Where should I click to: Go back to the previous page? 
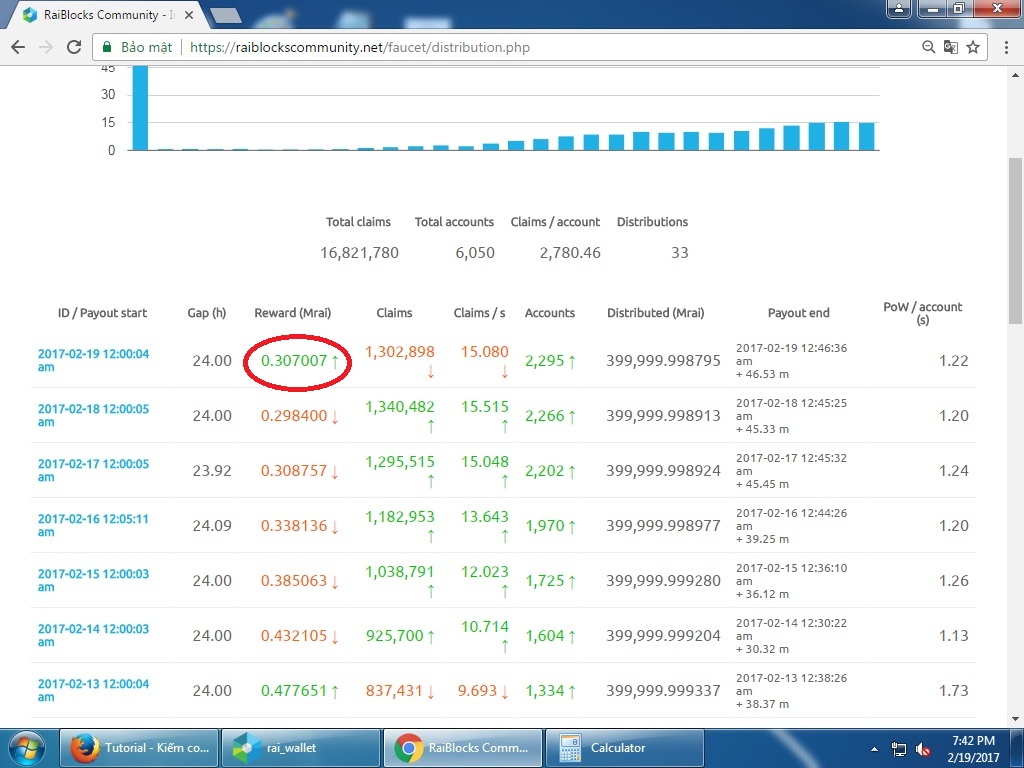point(18,47)
